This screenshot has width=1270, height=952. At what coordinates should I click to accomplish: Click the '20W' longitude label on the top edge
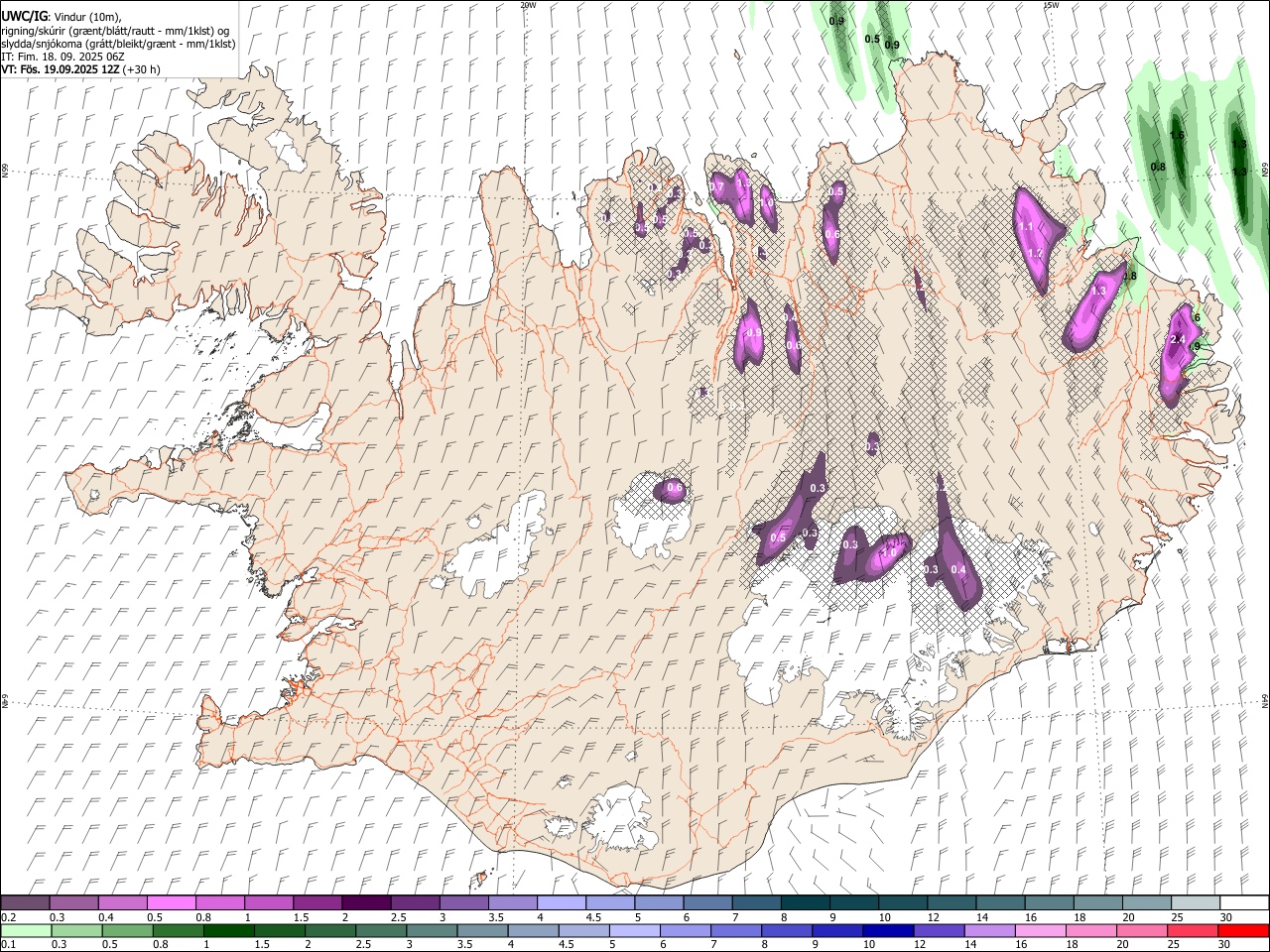(x=528, y=5)
